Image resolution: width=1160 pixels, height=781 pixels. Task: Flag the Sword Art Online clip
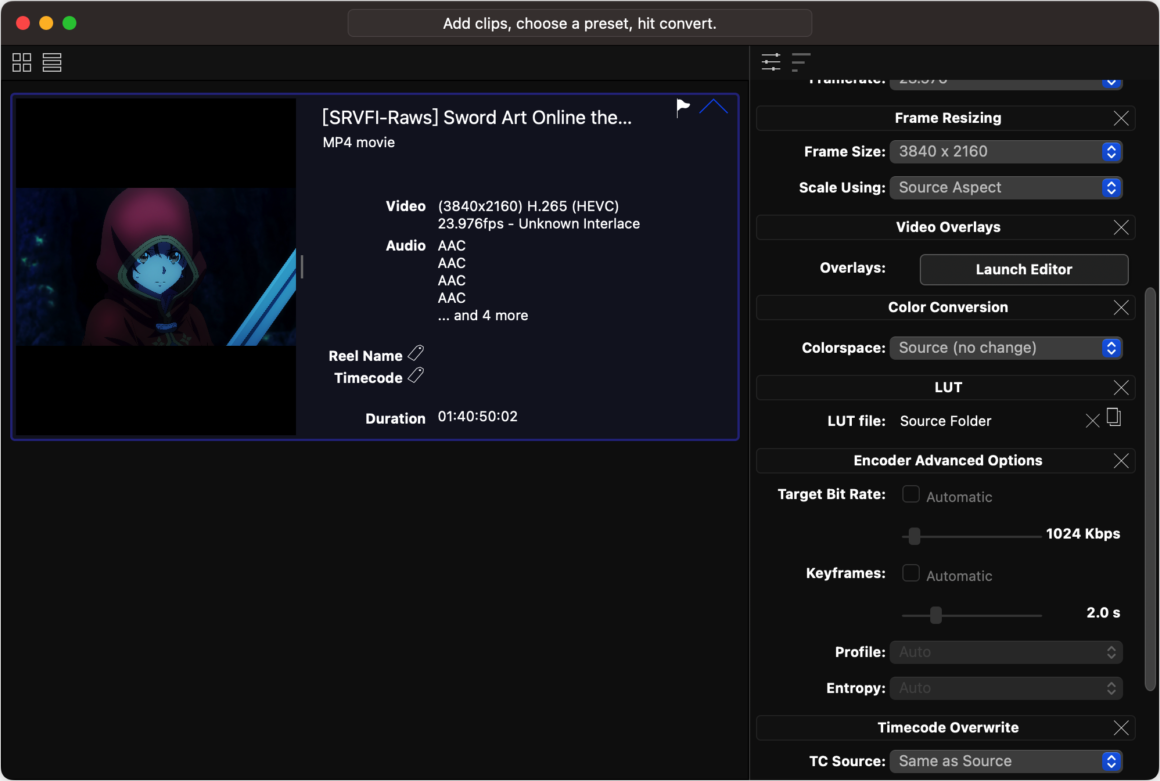(683, 108)
